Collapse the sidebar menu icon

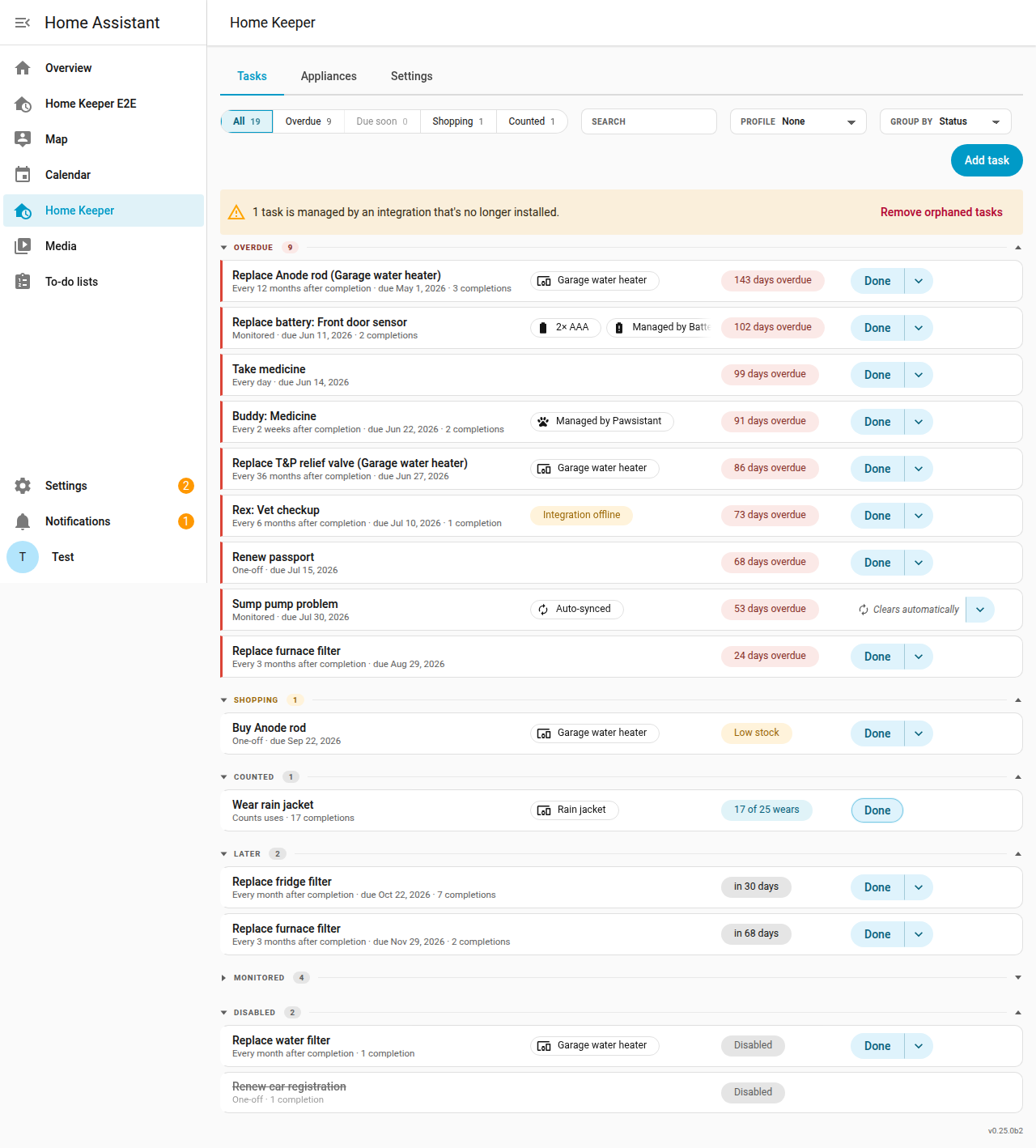23,23
